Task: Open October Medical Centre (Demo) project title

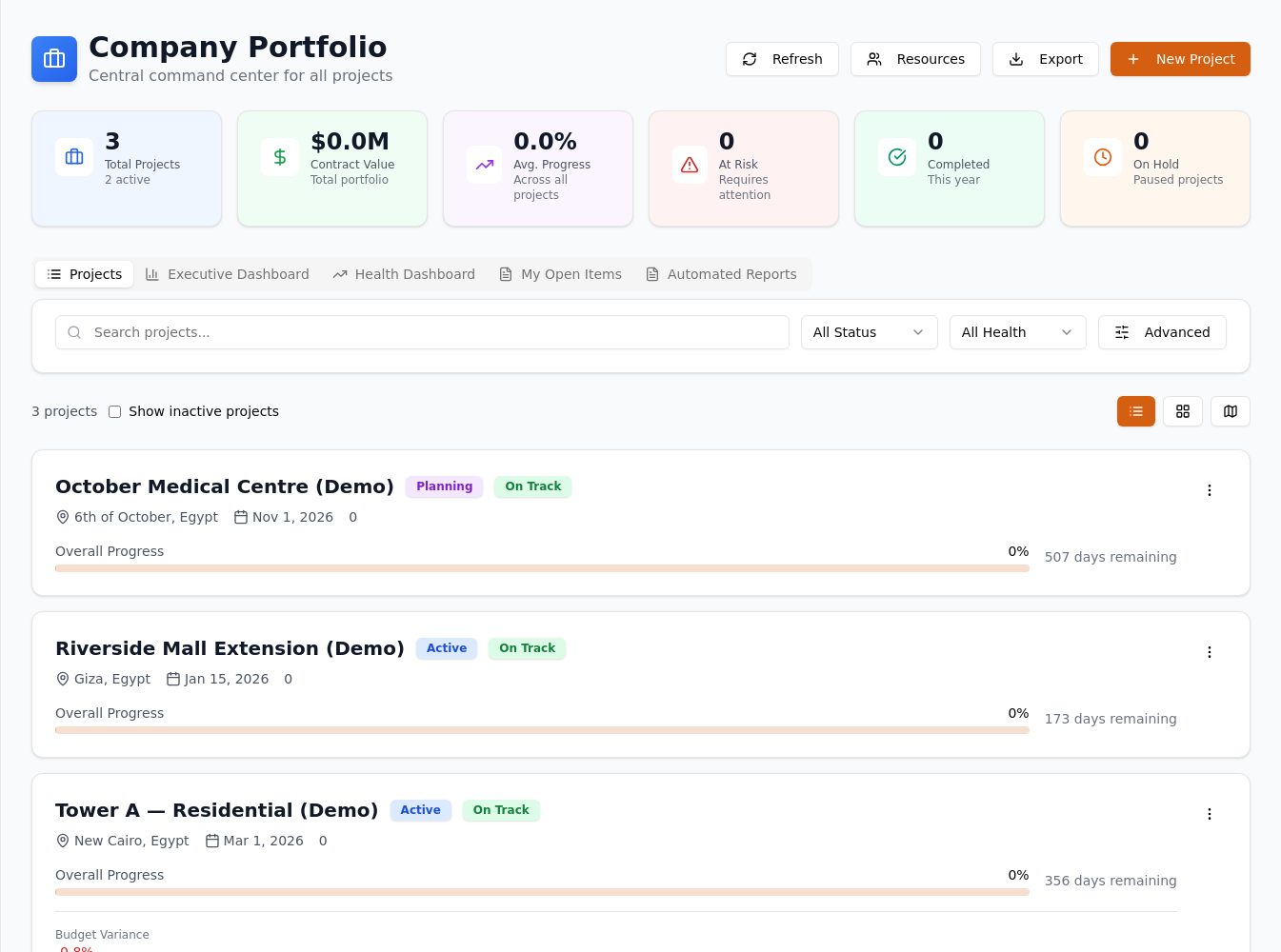Action: (225, 486)
